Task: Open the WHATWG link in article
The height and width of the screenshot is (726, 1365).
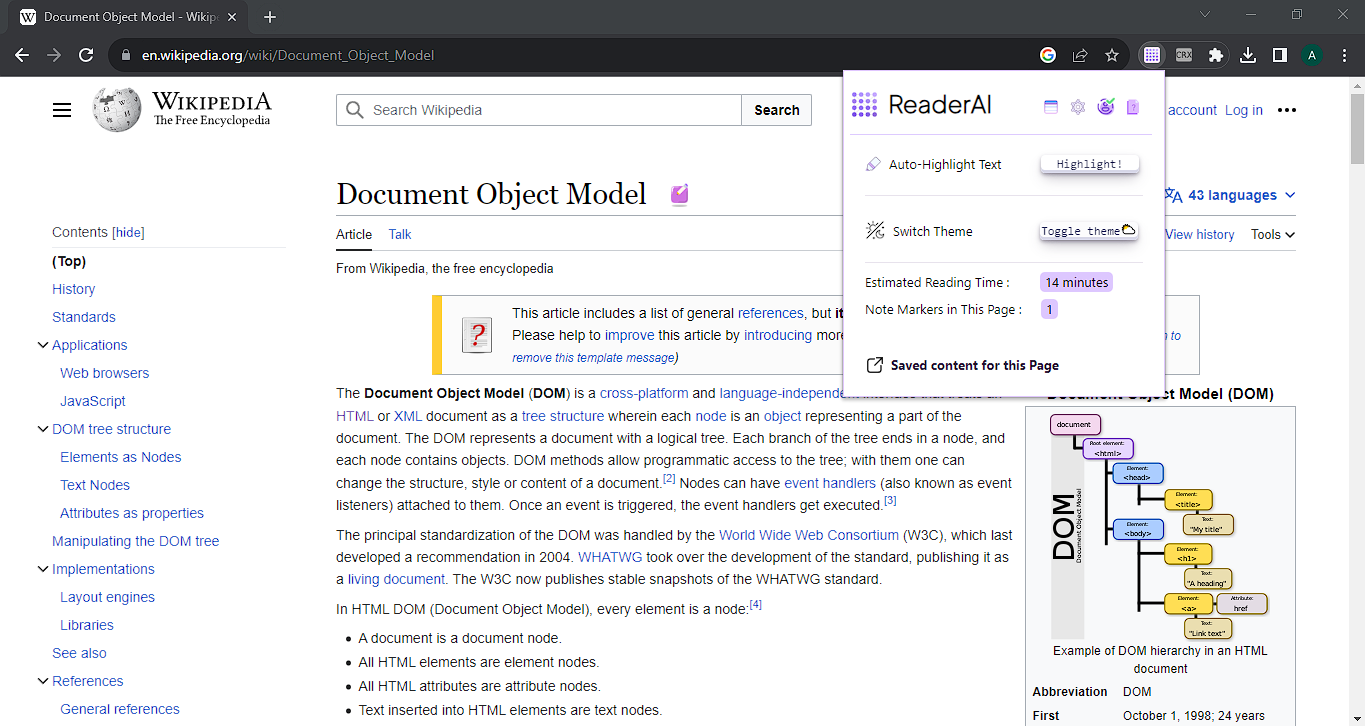Action: coord(610,557)
